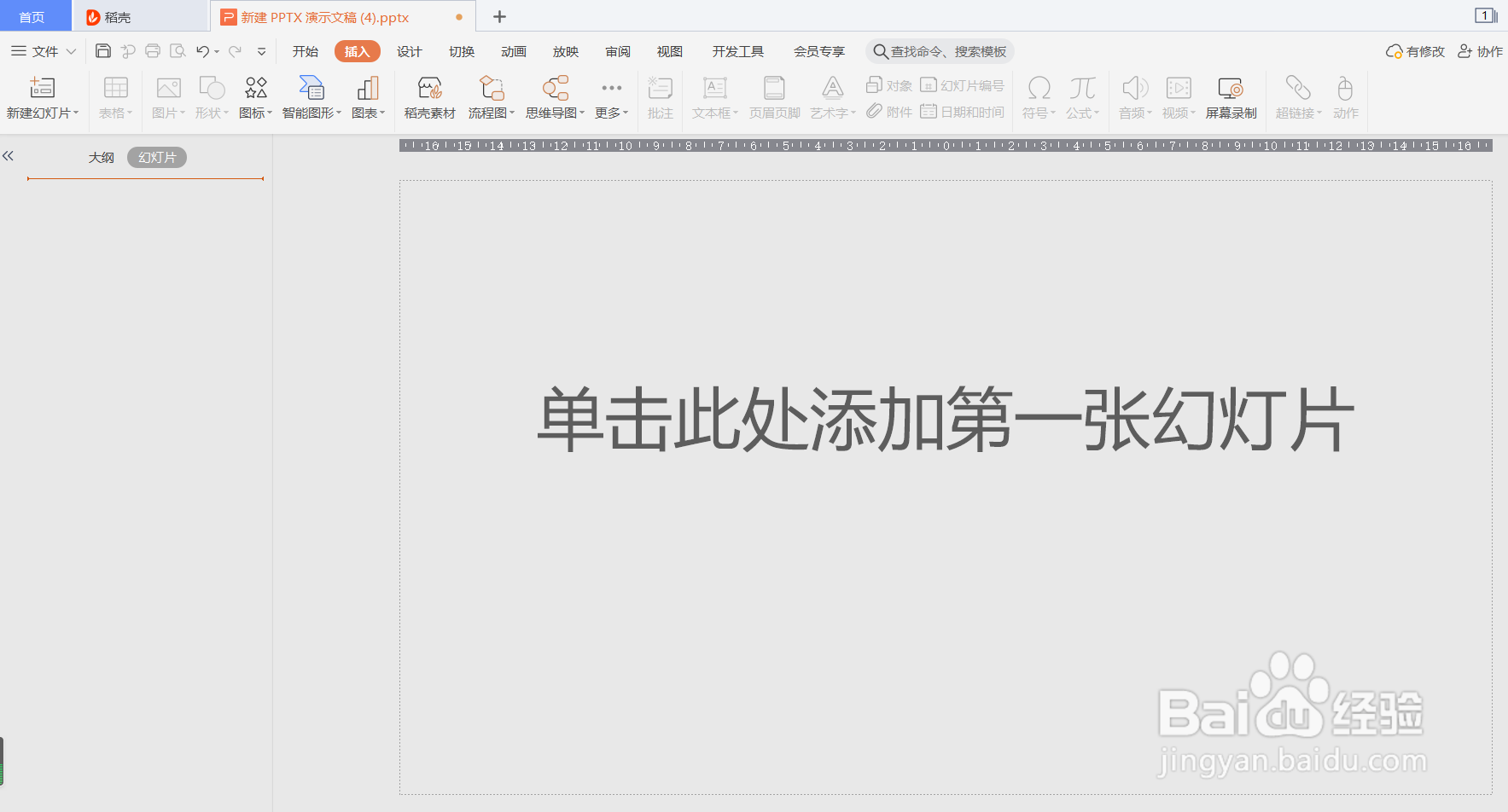Open the New Slide dropdown arrow
The width and height of the screenshot is (1508, 812).
(x=76, y=113)
